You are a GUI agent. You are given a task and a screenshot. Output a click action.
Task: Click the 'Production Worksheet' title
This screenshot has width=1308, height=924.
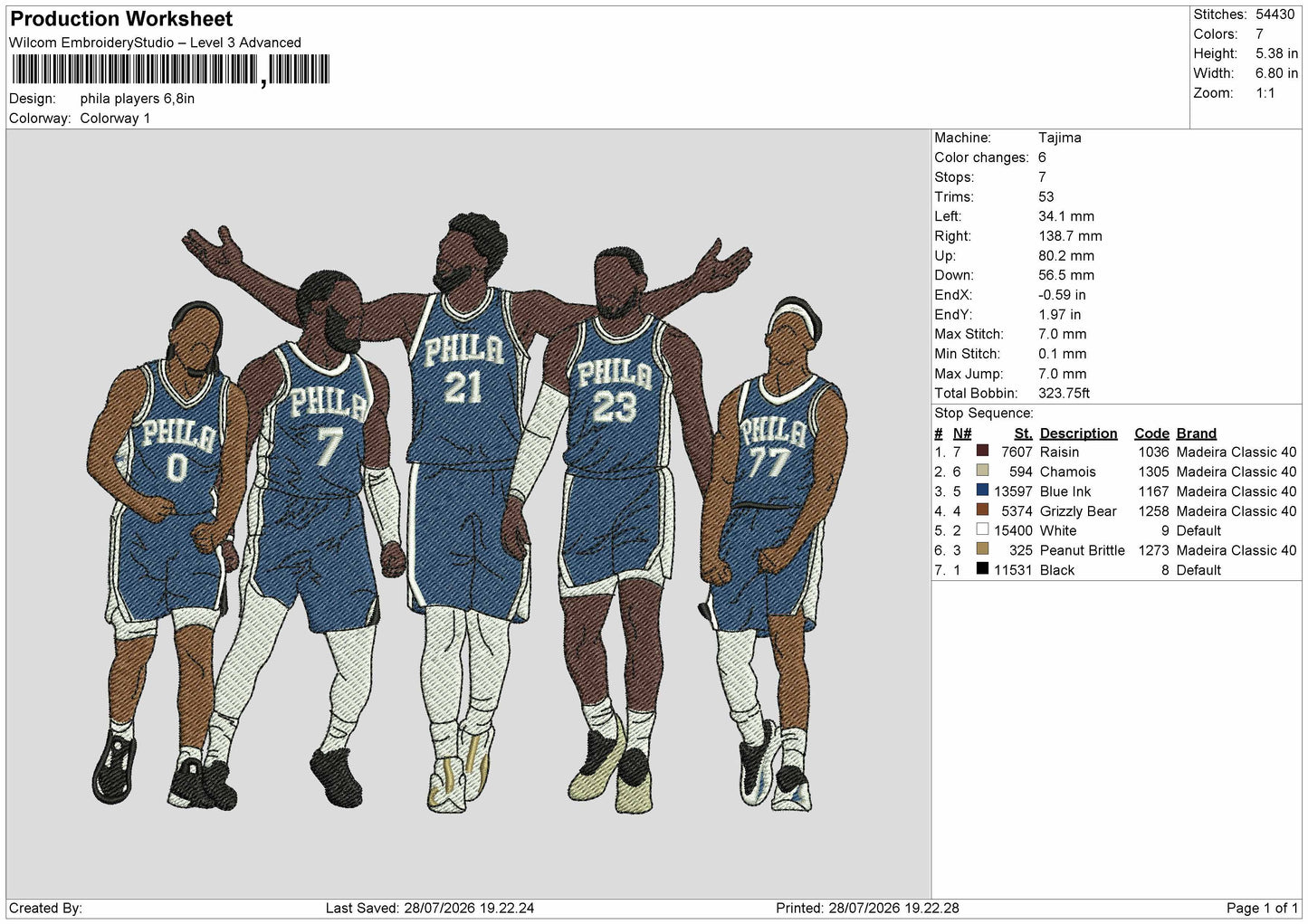pos(121,19)
